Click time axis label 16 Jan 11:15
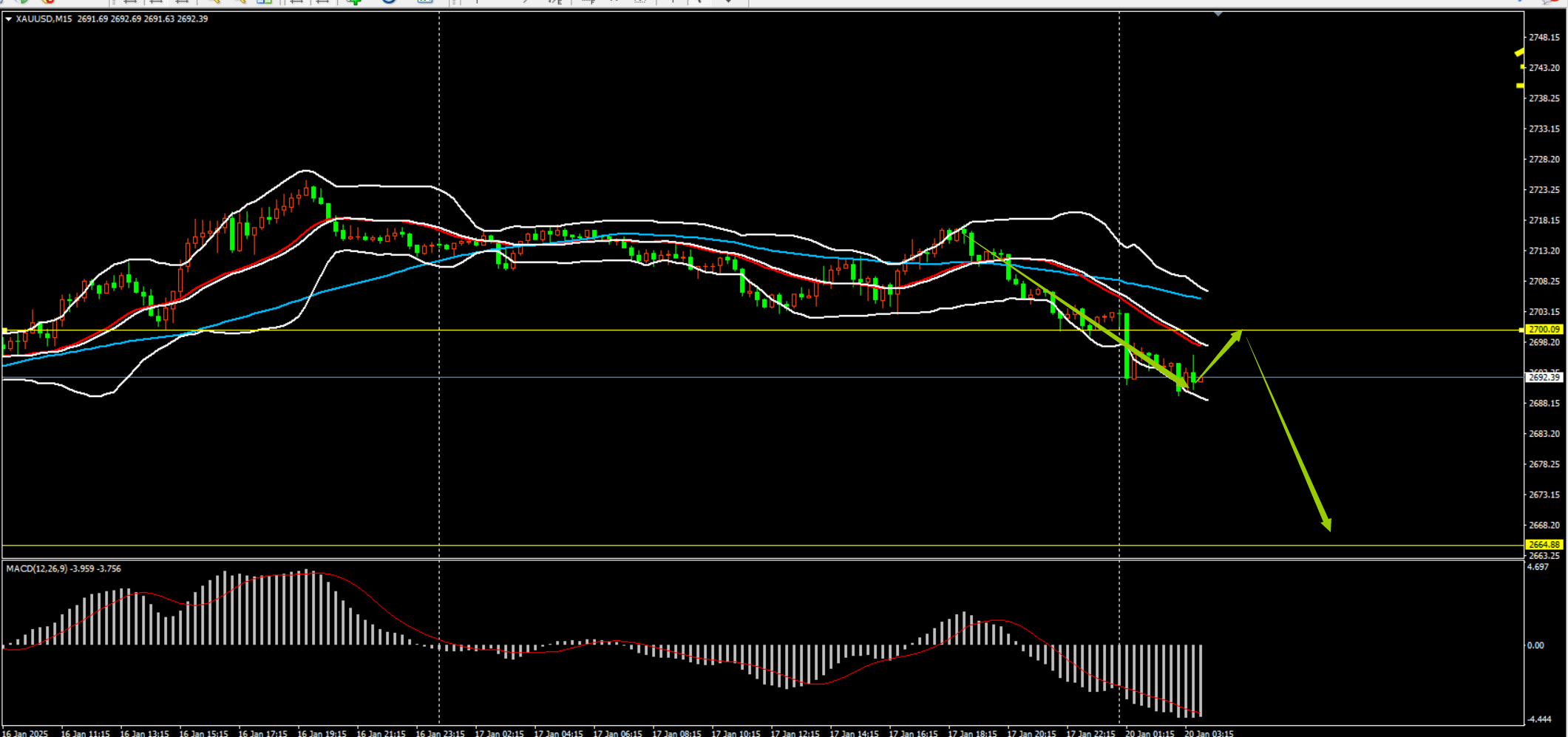Image resolution: width=1568 pixels, height=737 pixels. (x=86, y=733)
